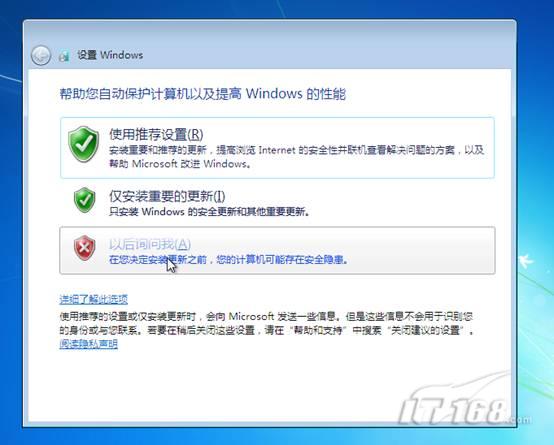Click the round back arrow button
The width and height of the screenshot is (554, 445).
point(41,55)
